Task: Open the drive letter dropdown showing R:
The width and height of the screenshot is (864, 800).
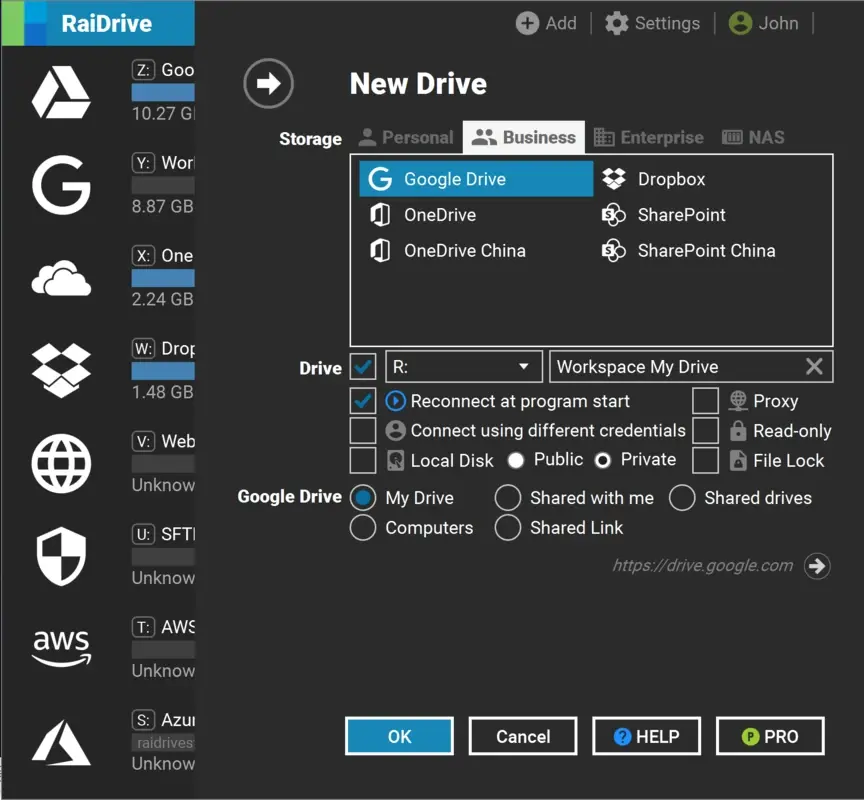Action: 463,366
